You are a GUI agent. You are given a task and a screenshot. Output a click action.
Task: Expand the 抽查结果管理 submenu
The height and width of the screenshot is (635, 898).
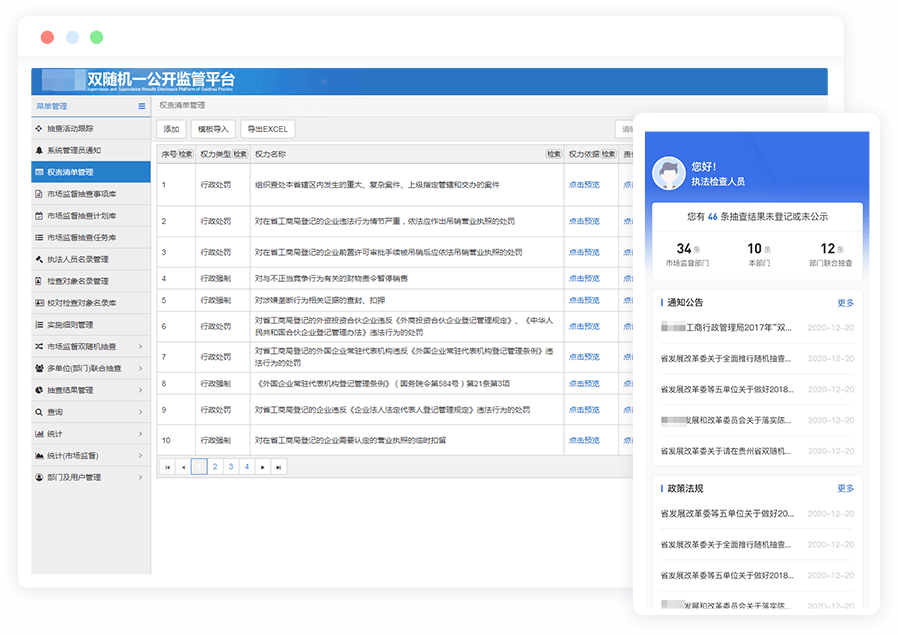(x=141, y=390)
